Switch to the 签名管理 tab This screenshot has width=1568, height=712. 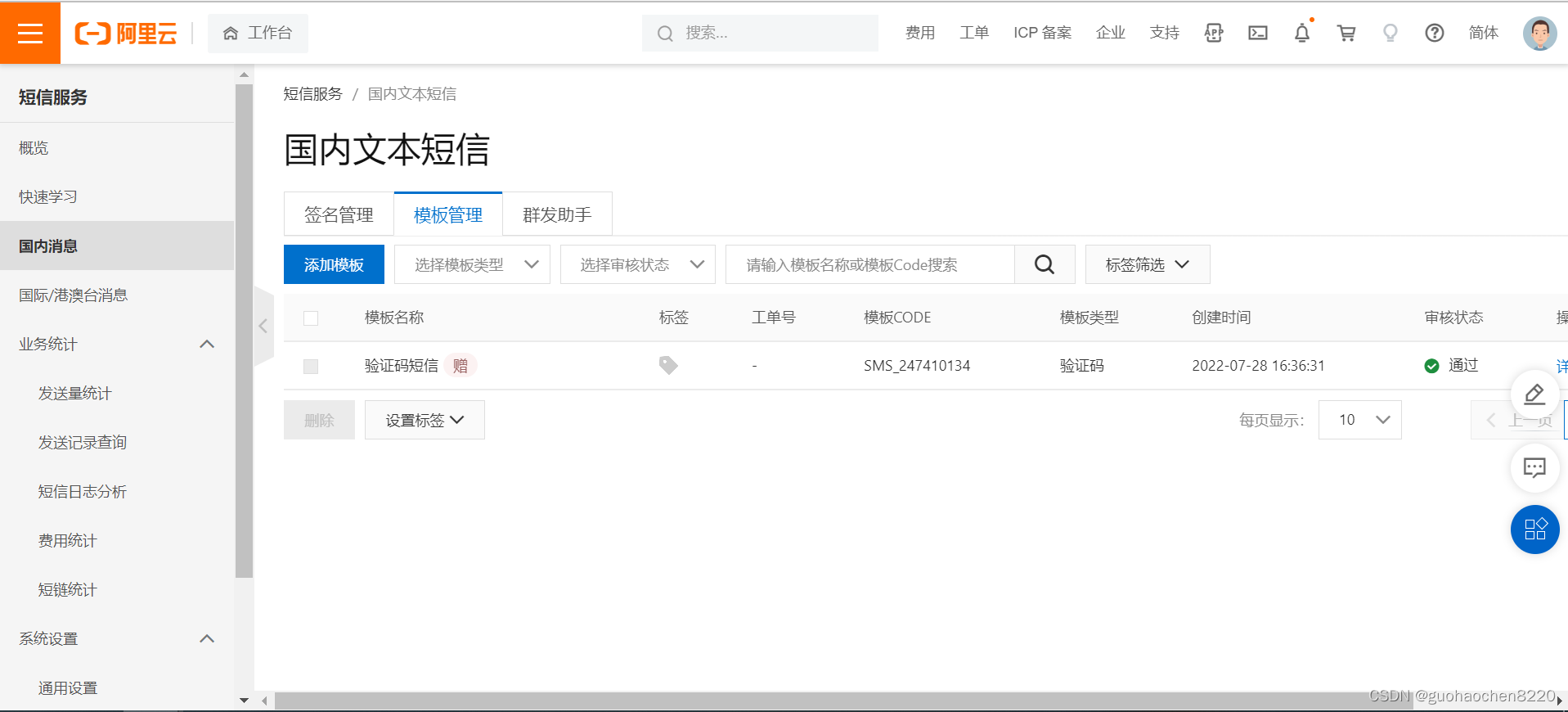tap(339, 214)
